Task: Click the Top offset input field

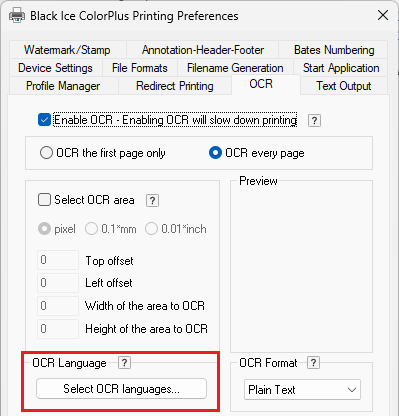Action: (58, 260)
